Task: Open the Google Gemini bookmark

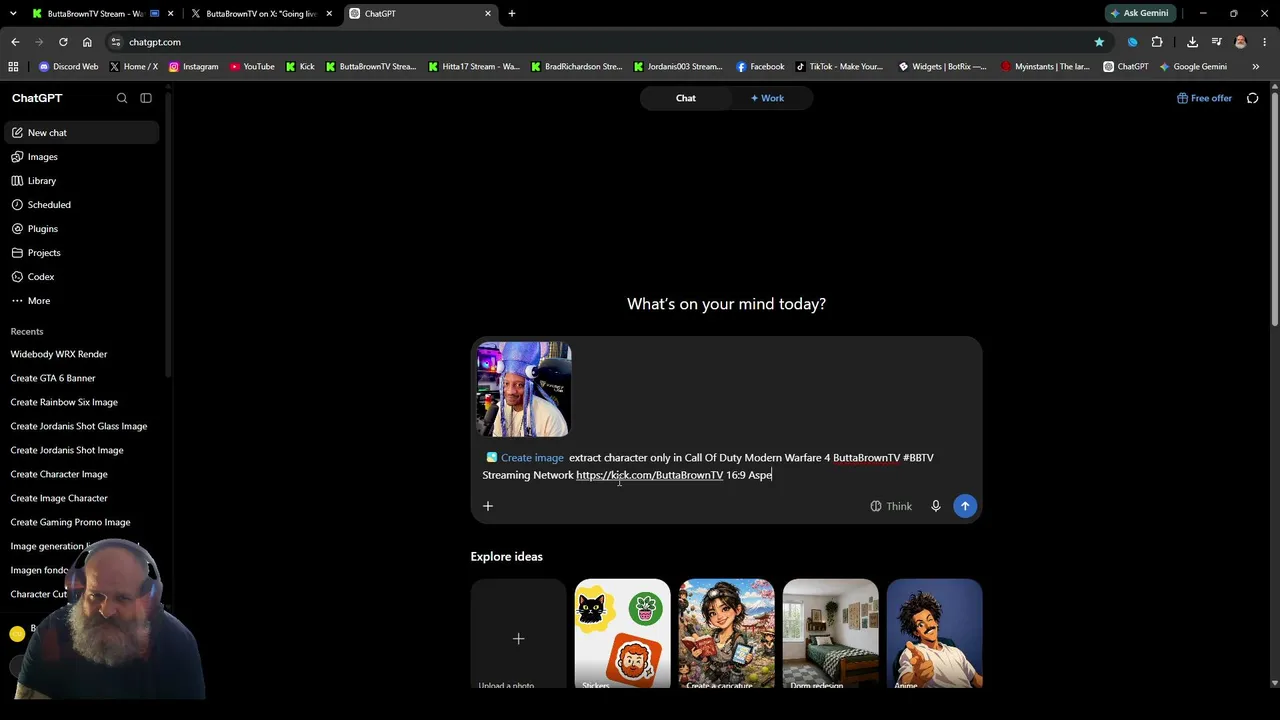Action: (x=1193, y=67)
